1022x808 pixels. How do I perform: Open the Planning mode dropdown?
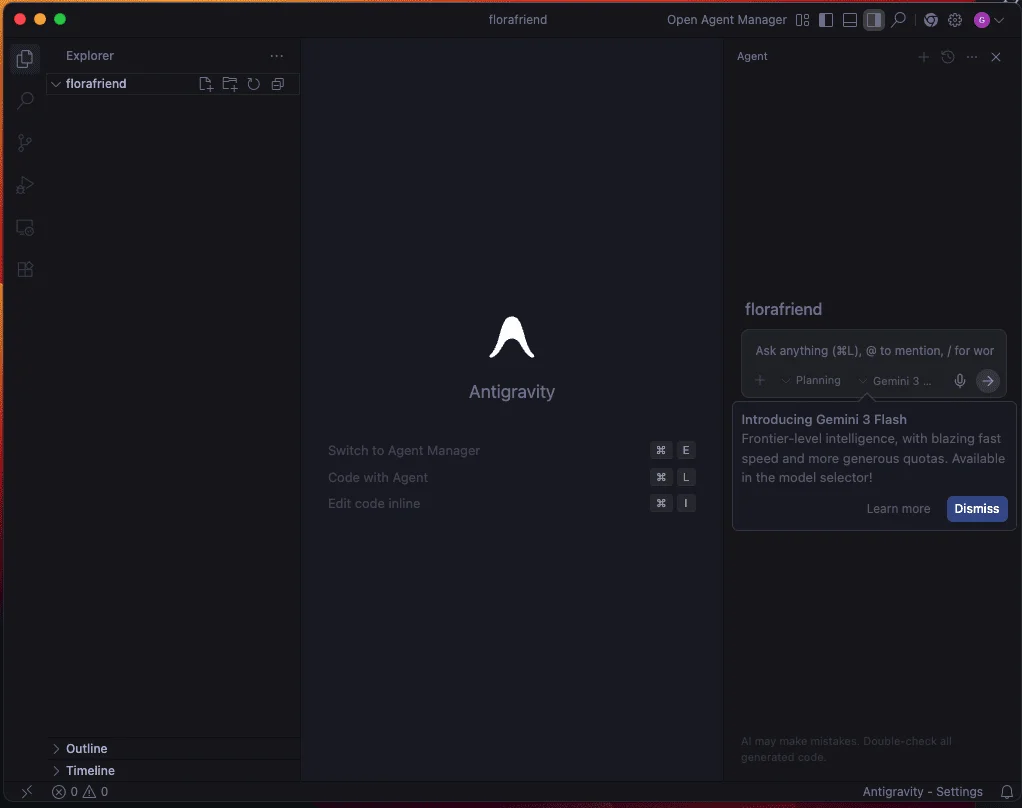click(x=811, y=381)
